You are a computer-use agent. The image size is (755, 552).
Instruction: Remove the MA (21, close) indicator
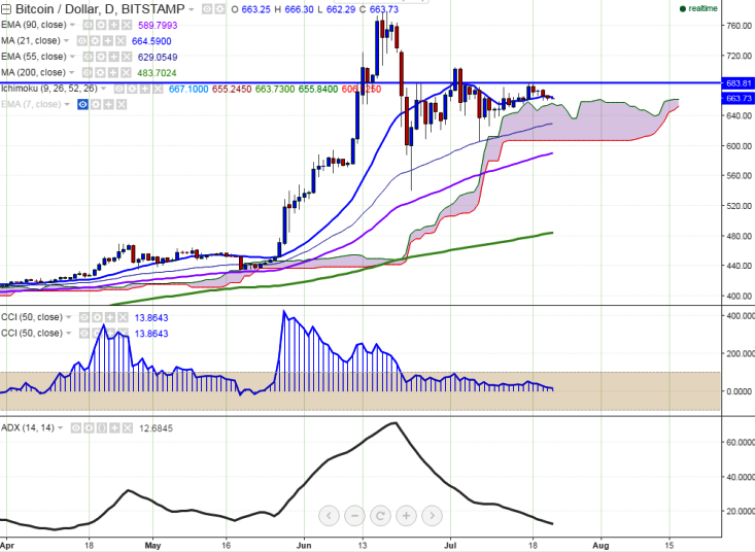pos(120,41)
